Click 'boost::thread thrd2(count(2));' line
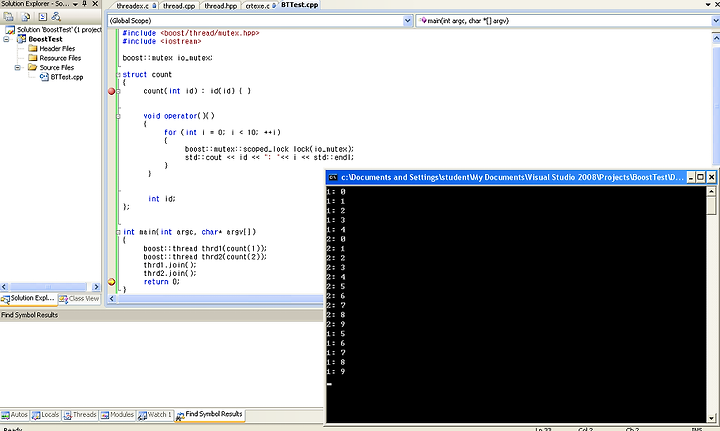The width and height of the screenshot is (720, 431). tap(205, 257)
